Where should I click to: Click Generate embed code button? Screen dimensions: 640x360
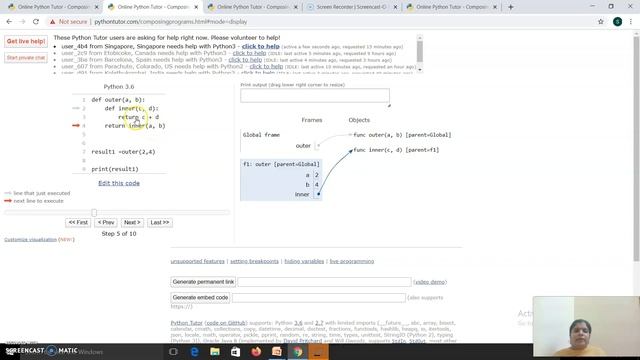click(x=200, y=298)
